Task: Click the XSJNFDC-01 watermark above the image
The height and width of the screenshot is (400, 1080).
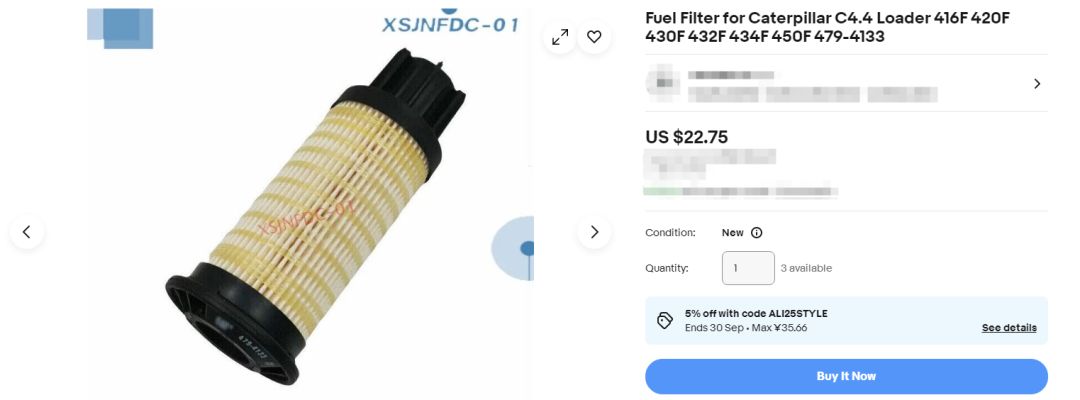Action: pos(450,24)
